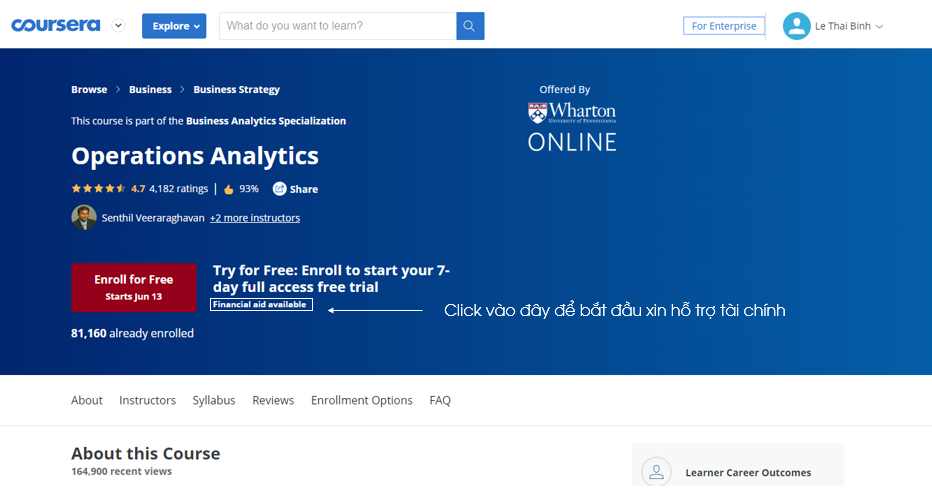The height and width of the screenshot is (500, 932).
Task: Click Learner Career Outcomes heading
Action: [748, 473]
